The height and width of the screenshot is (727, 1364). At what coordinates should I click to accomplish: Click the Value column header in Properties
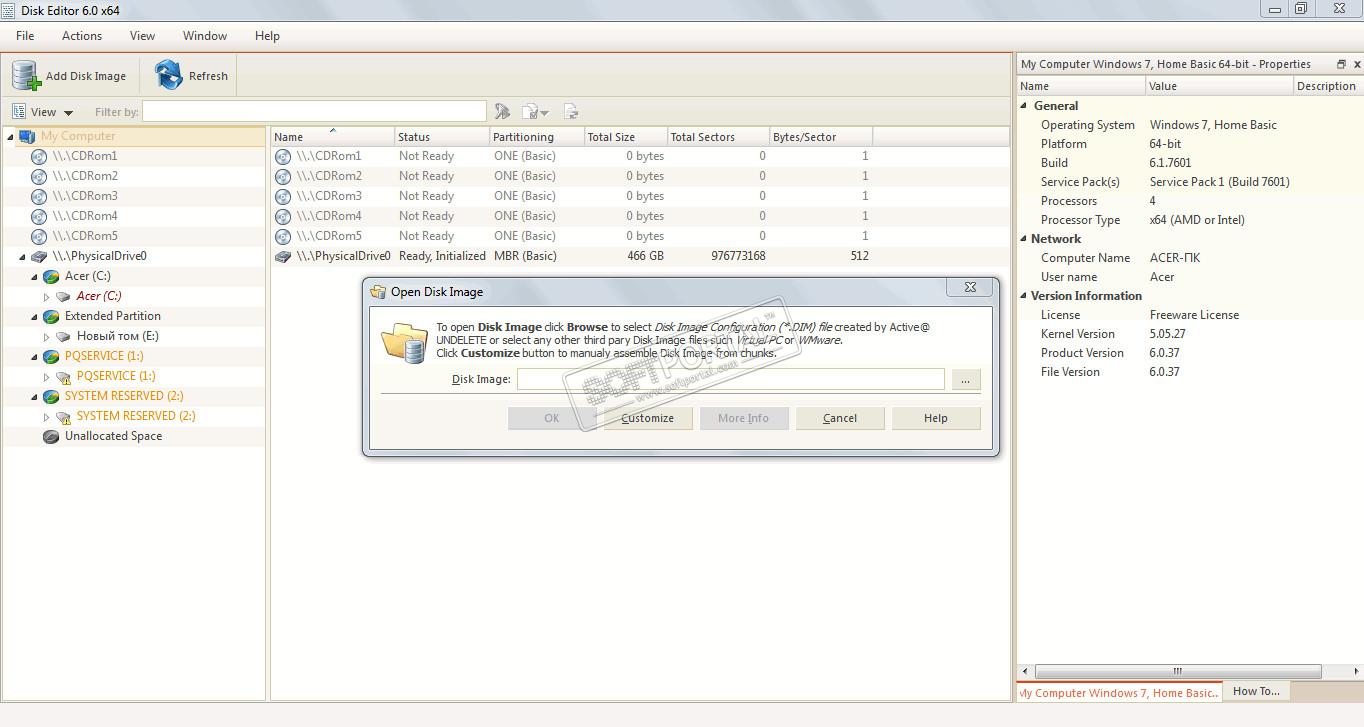(1219, 86)
